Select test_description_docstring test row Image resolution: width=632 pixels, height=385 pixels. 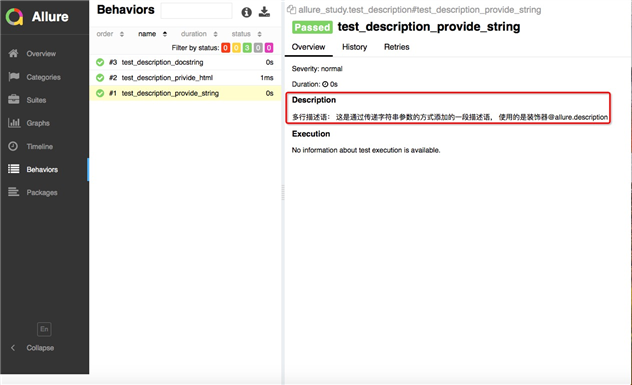tap(185, 62)
